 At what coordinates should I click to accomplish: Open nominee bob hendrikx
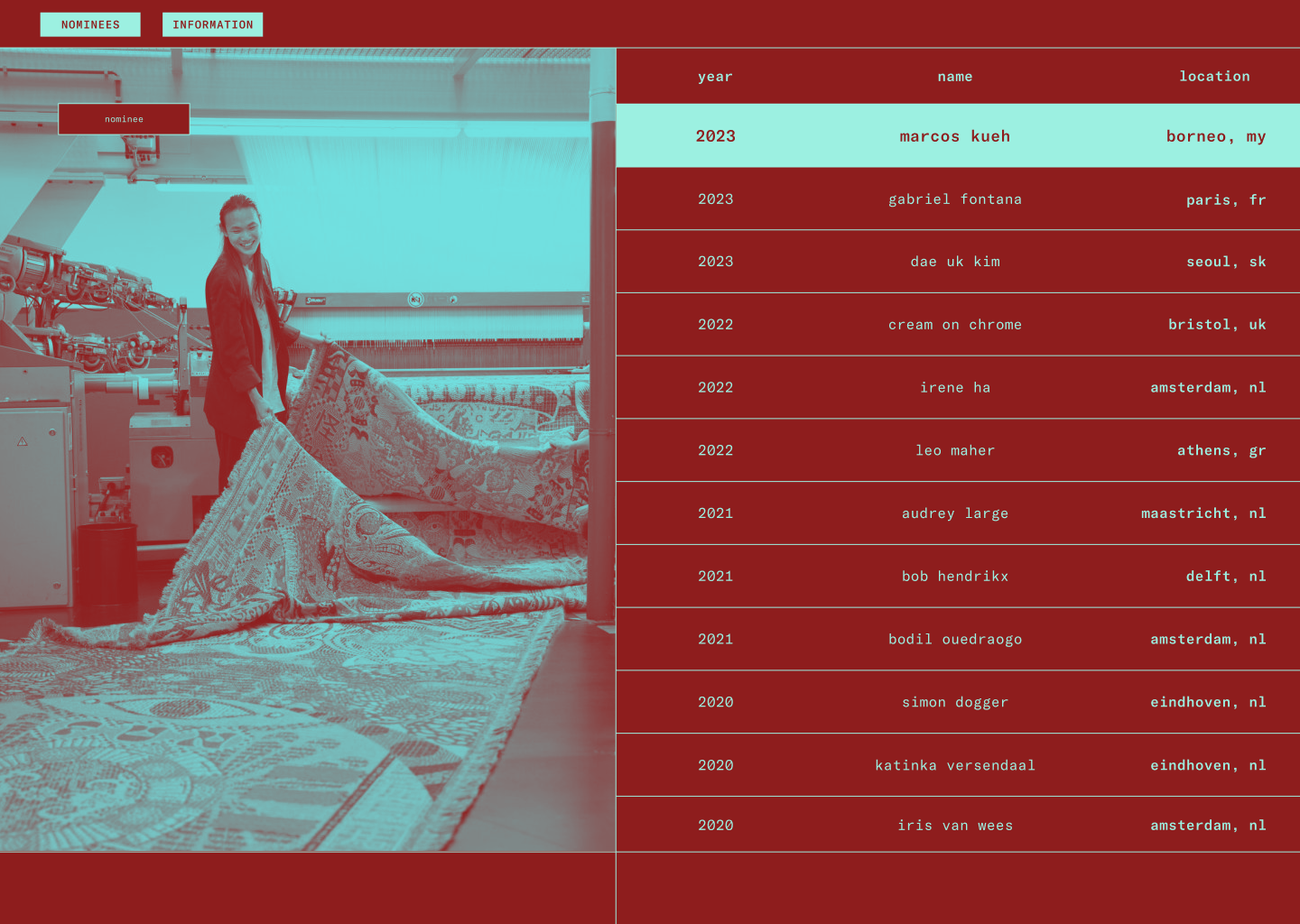pyautogui.click(x=958, y=576)
